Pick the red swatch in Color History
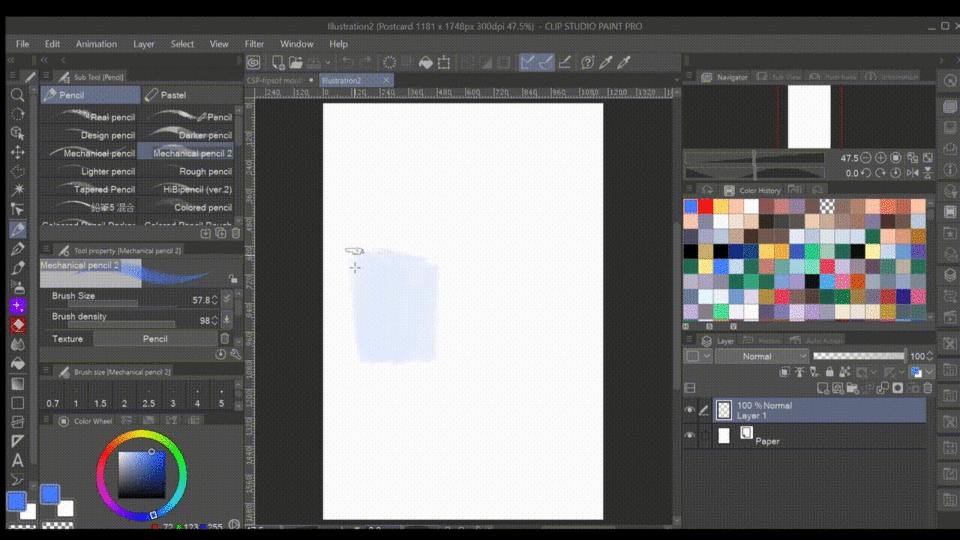The height and width of the screenshot is (540, 960). point(706,206)
